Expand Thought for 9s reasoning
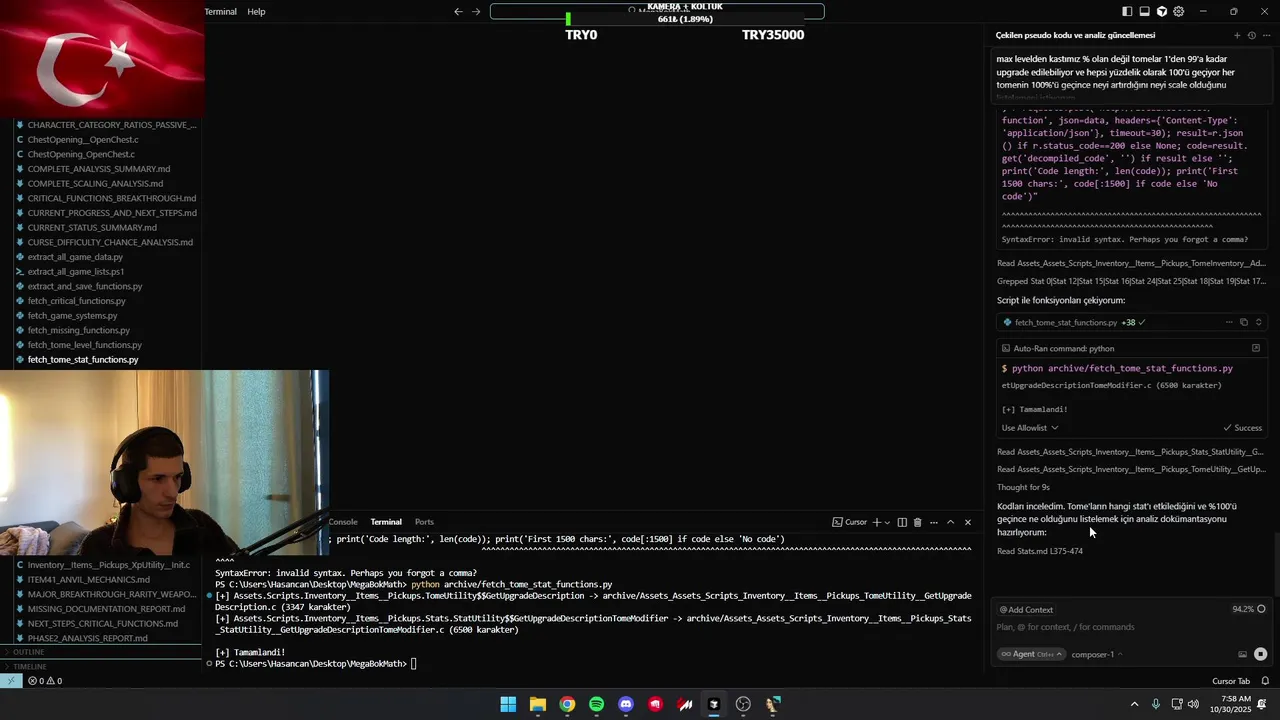1280x720 pixels. (1023, 487)
